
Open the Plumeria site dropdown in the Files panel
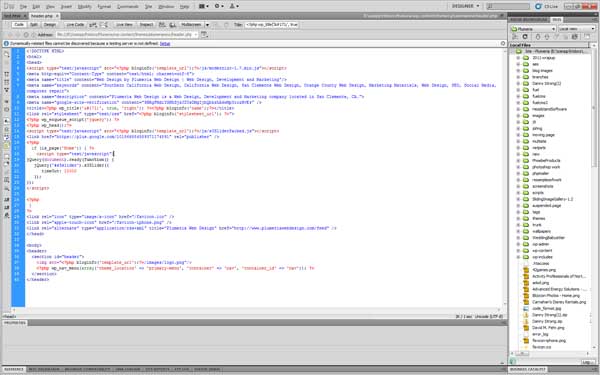[x=533, y=29]
